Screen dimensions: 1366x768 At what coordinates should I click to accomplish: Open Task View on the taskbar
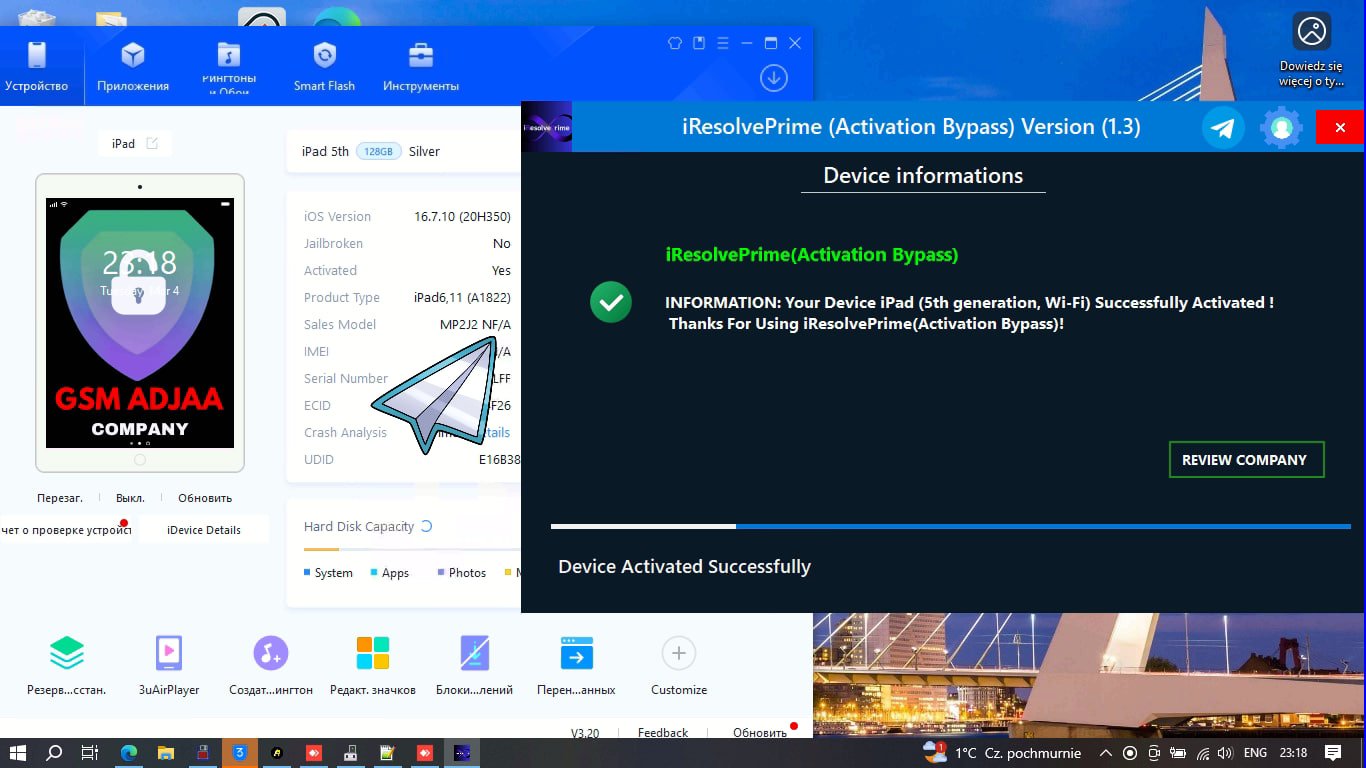point(90,753)
